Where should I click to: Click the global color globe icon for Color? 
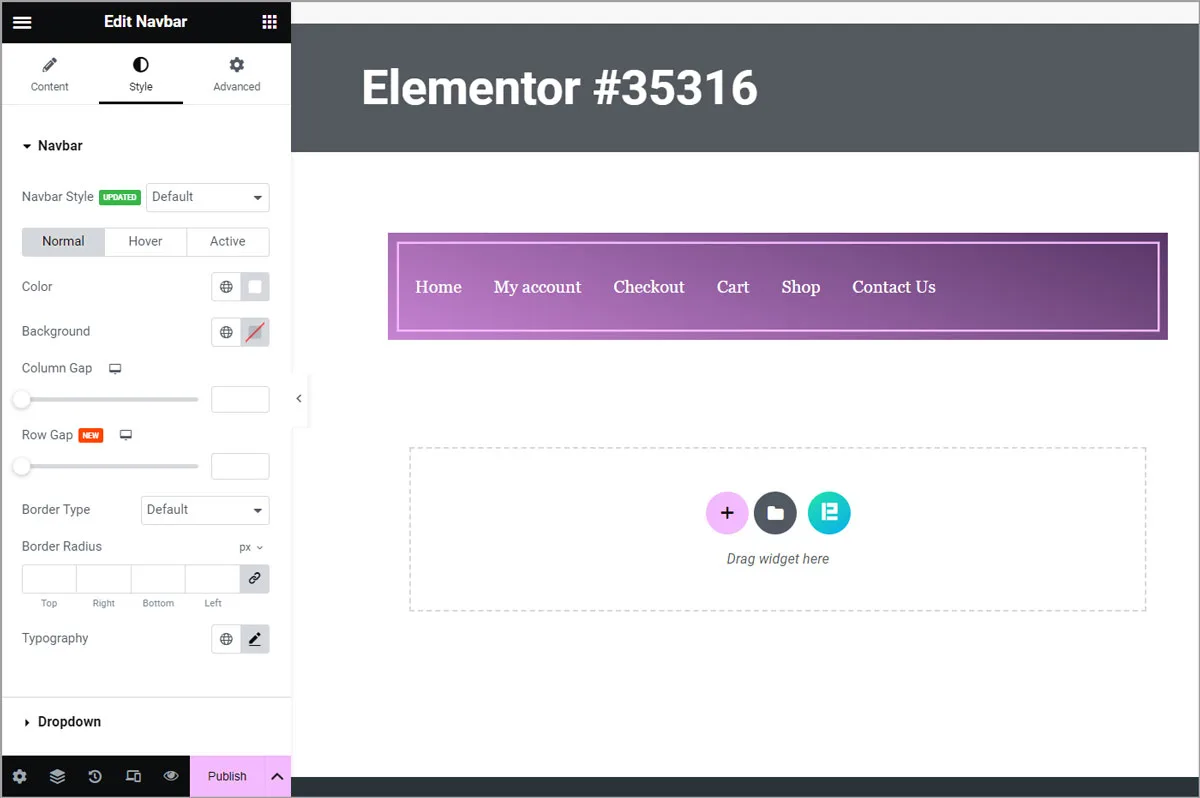click(226, 287)
